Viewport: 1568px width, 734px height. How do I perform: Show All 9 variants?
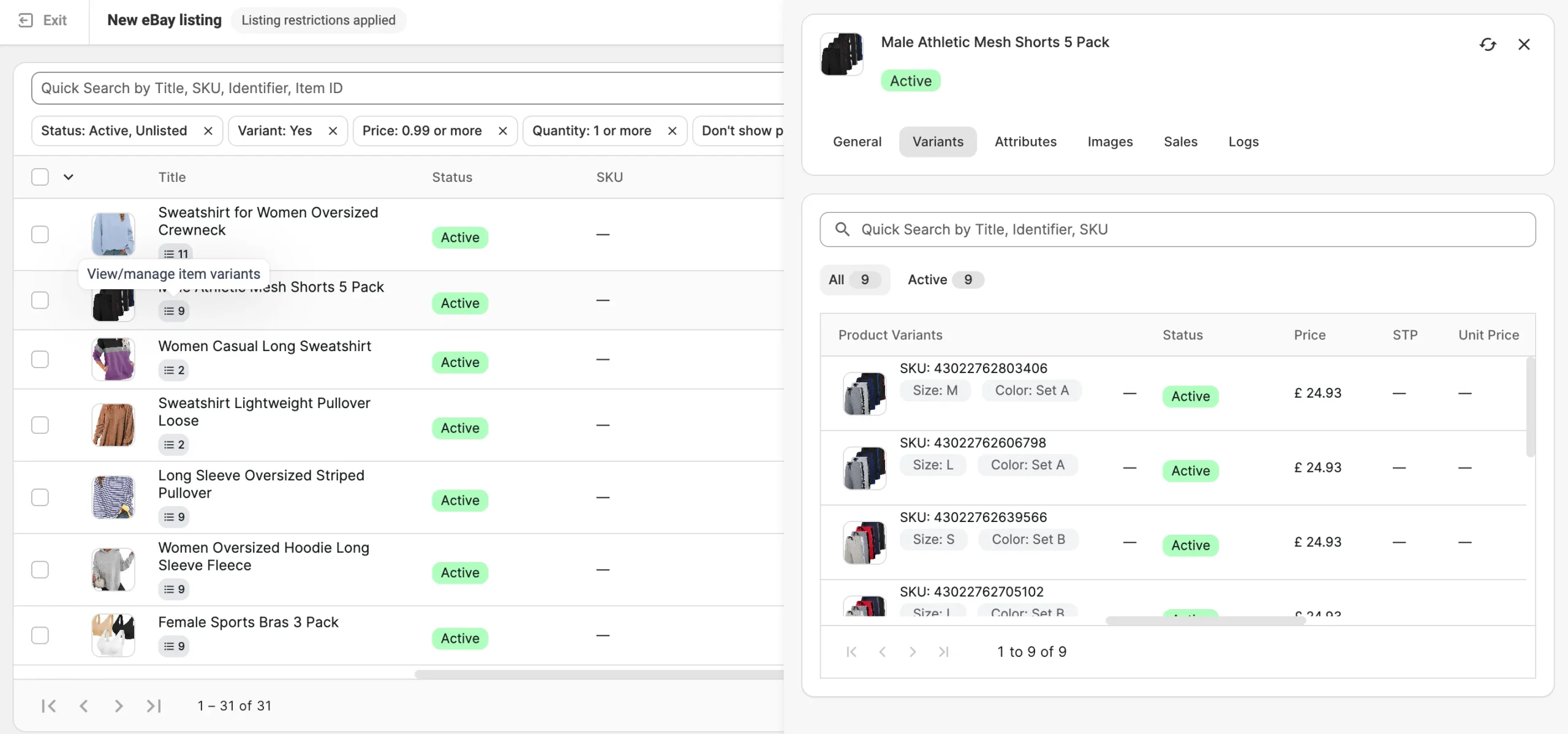pos(854,280)
